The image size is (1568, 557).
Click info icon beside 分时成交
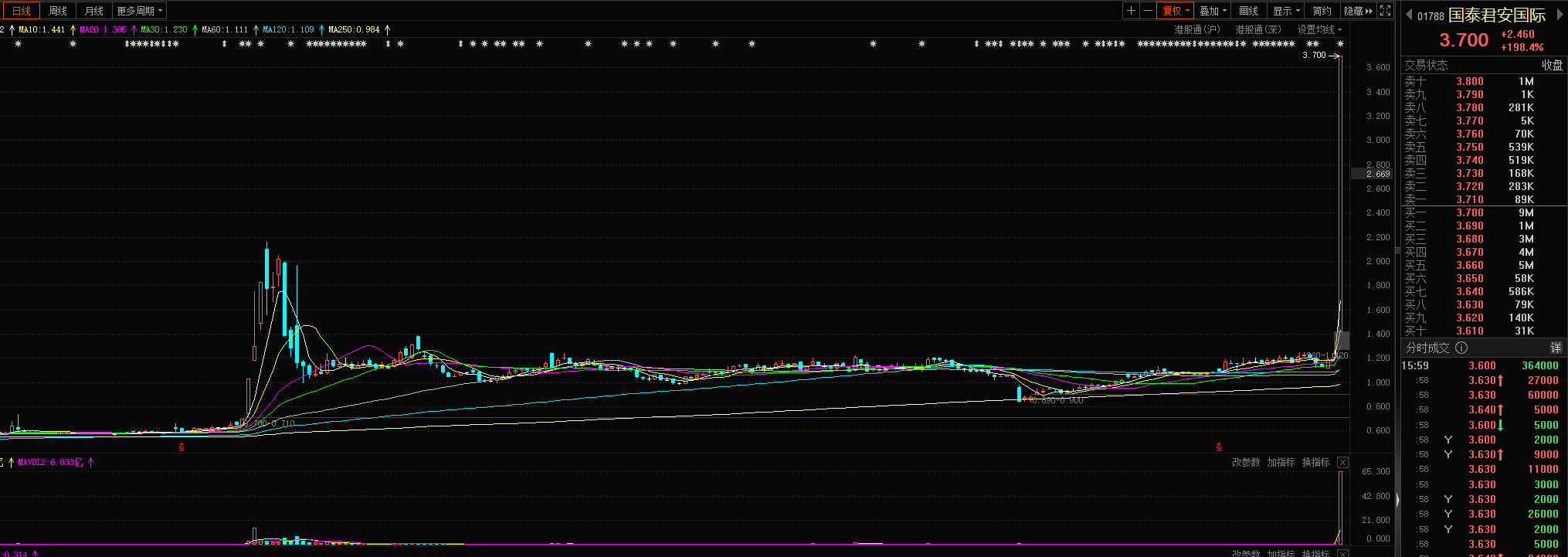pyautogui.click(x=1461, y=348)
